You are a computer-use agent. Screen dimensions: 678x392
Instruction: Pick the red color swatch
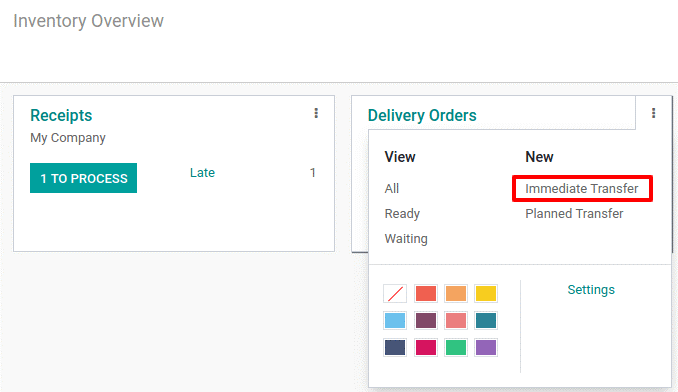coord(425,293)
